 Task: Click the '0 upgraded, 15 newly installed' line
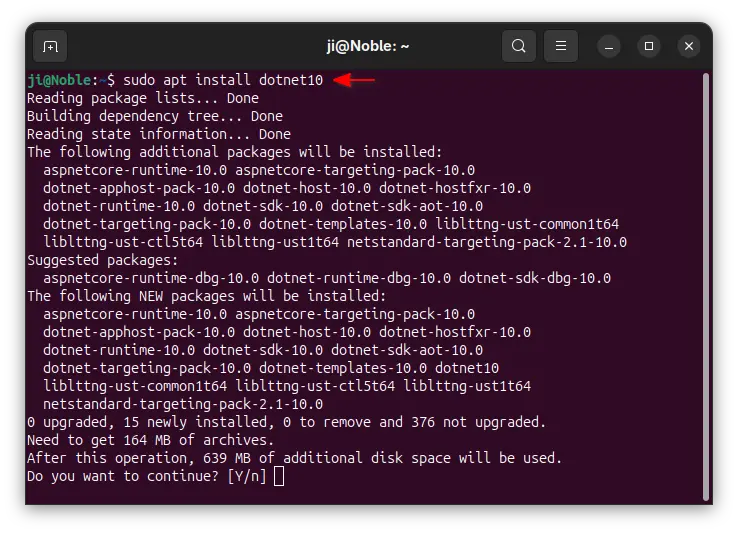click(x=286, y=422)
